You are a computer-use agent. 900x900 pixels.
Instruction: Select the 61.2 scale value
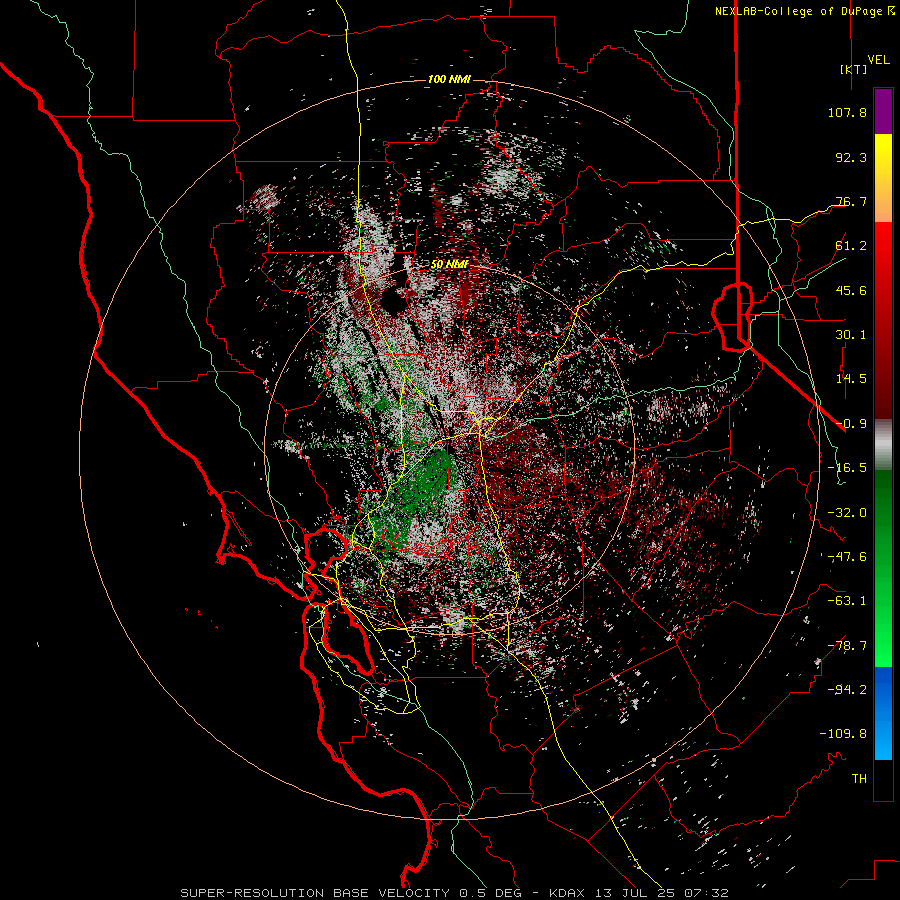[x=851, y=246]
